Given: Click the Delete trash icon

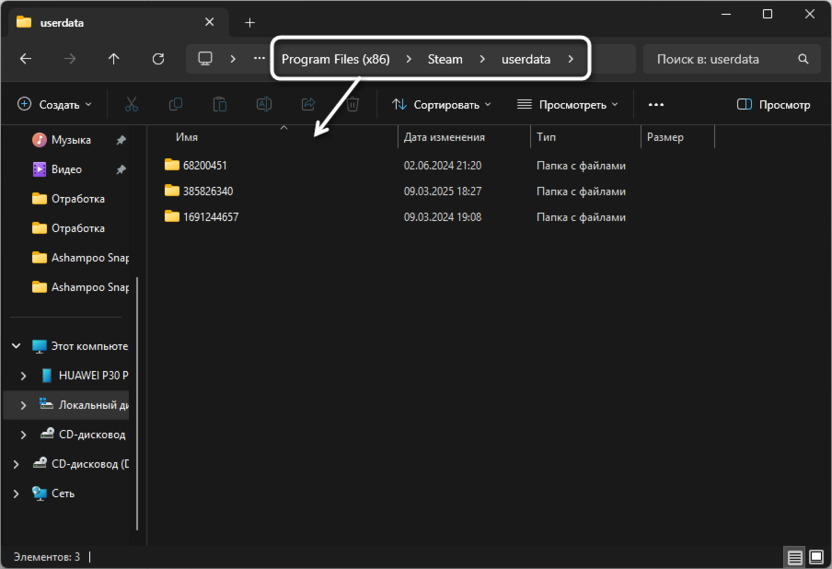Looking at the screenshot, I should click(352, 104).
